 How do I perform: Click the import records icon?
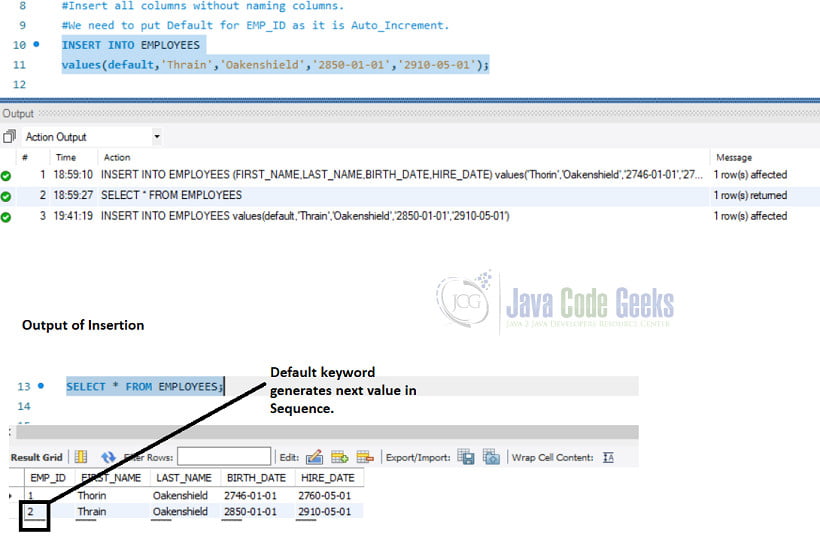pos(491,457)
